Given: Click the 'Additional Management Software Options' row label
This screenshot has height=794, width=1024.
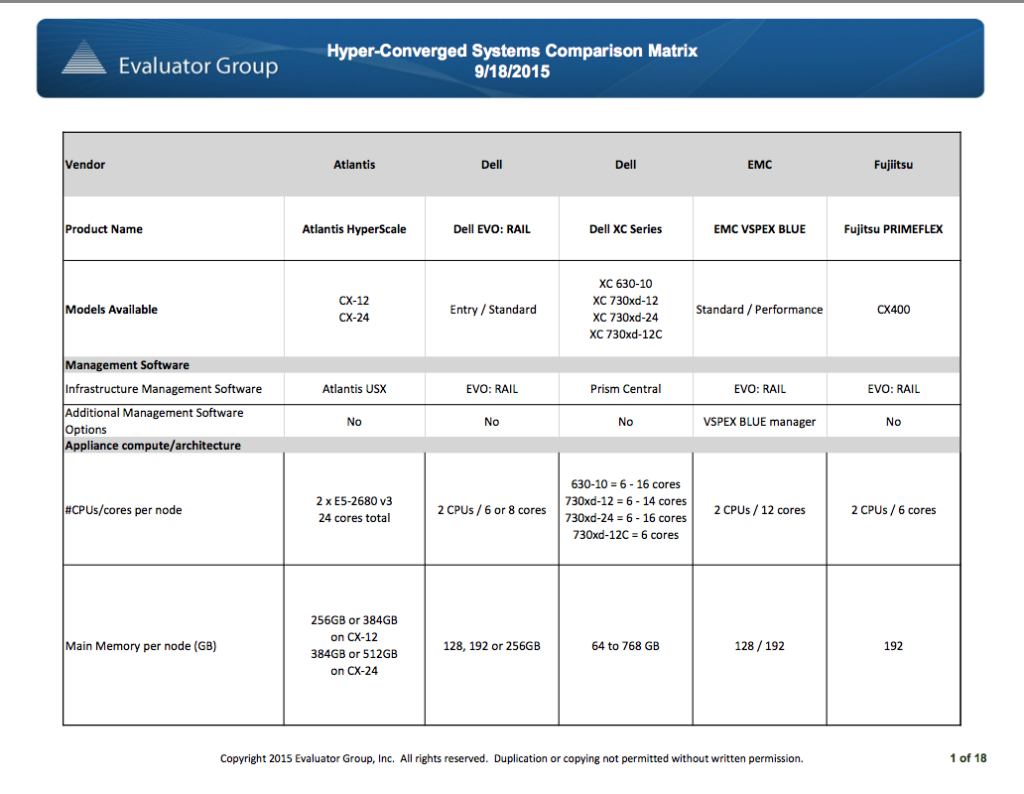Looking at the screenshot, I should click(x=154, y=421).
